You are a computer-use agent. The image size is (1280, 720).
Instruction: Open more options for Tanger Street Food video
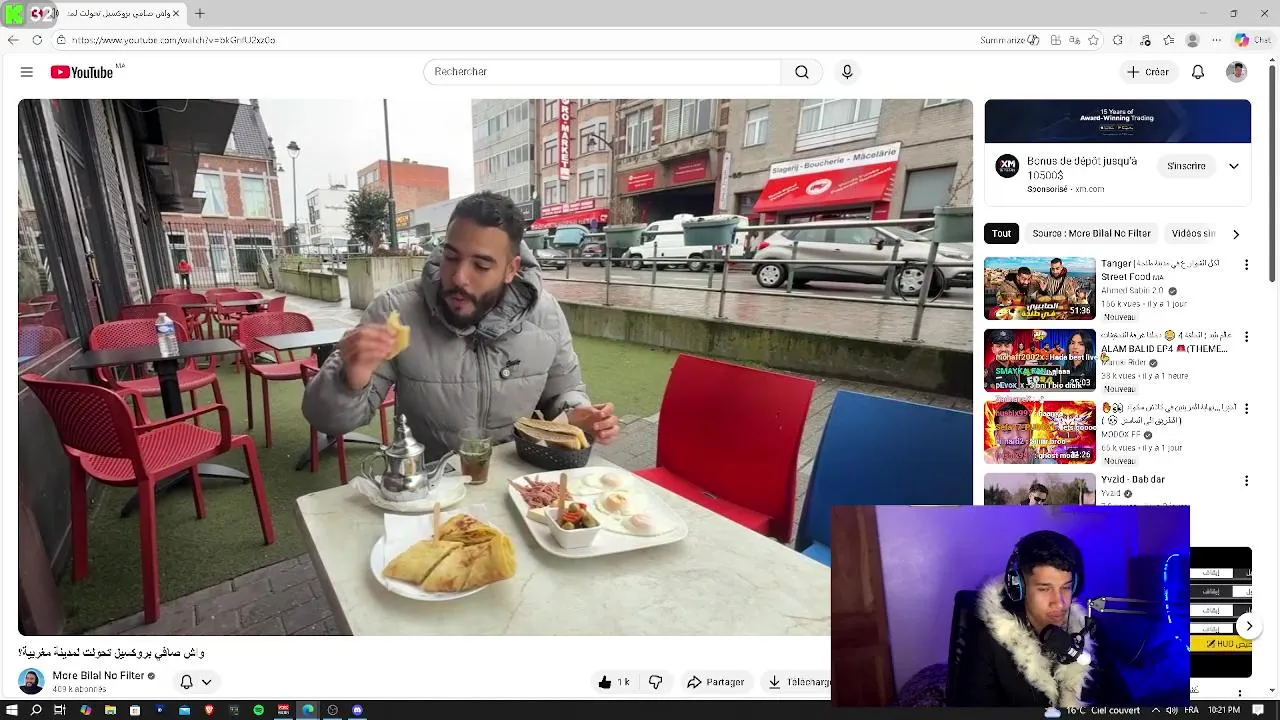click(1246, 265)
